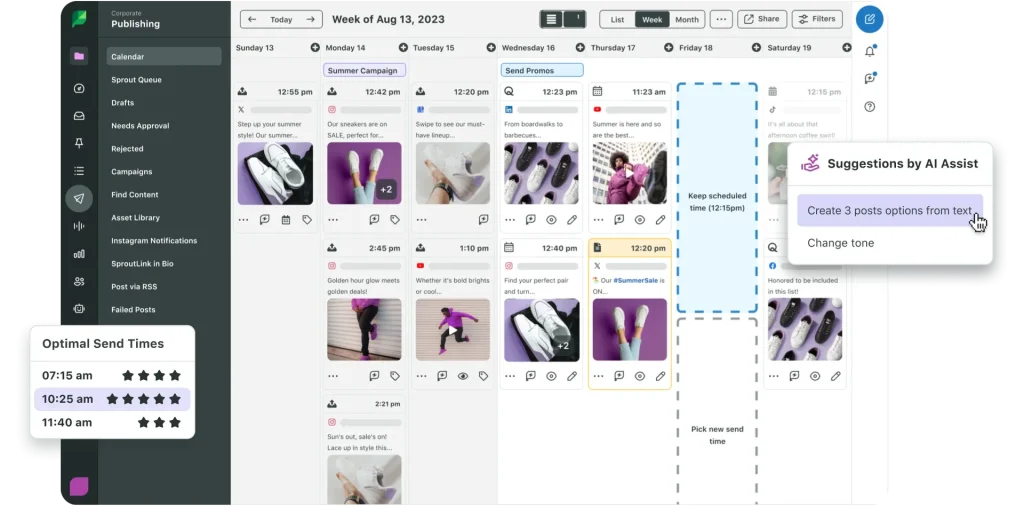The image size is (1024, 506).
Task: Open the help question mark icon
Action: (x=869, y=107)
